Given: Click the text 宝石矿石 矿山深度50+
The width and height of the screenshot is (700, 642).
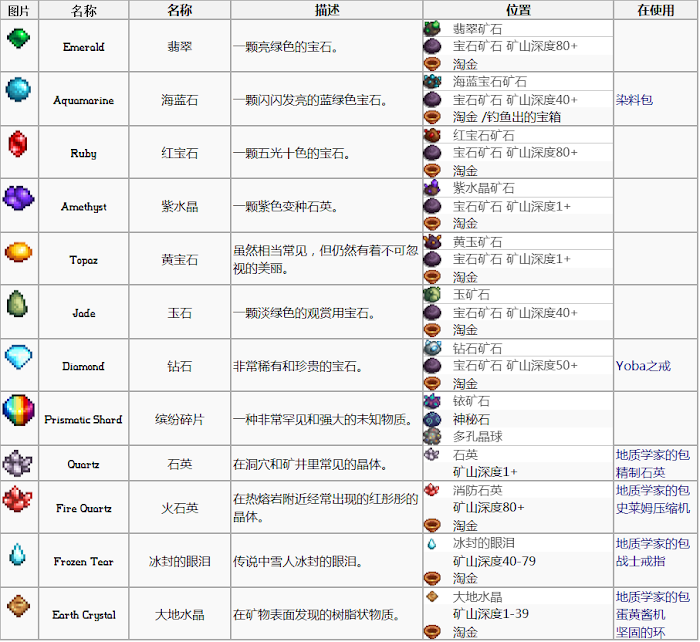Looking at the screenshot, I should pyautogui.click(x=515, y=366).
